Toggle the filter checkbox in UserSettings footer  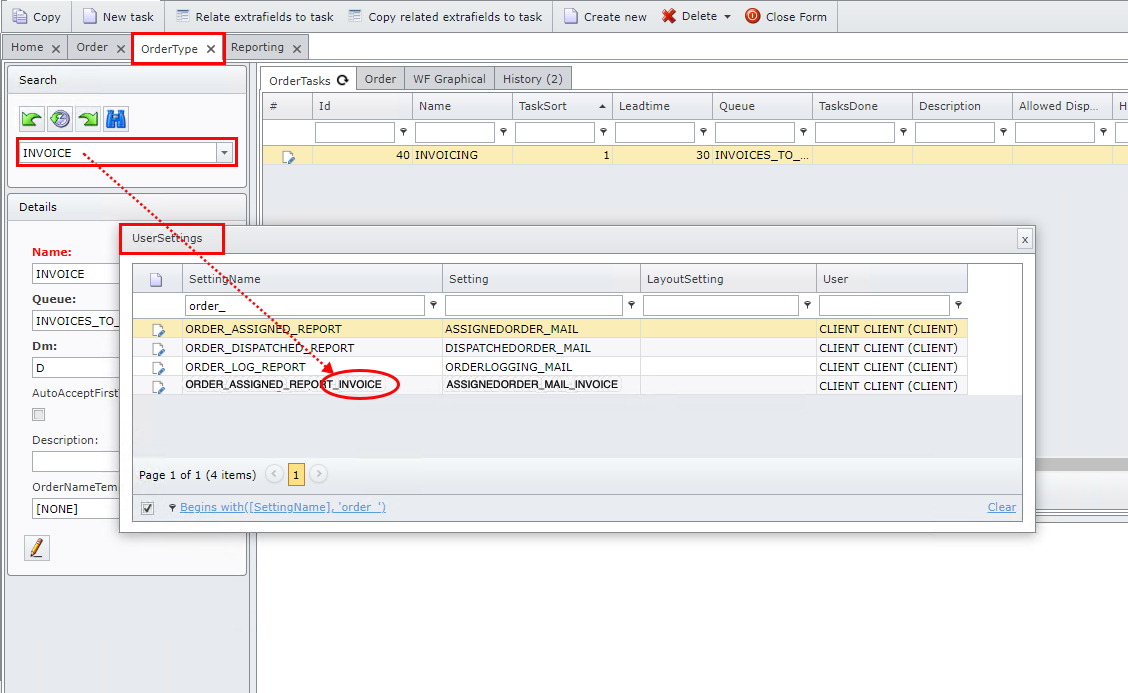pos(147,507)
